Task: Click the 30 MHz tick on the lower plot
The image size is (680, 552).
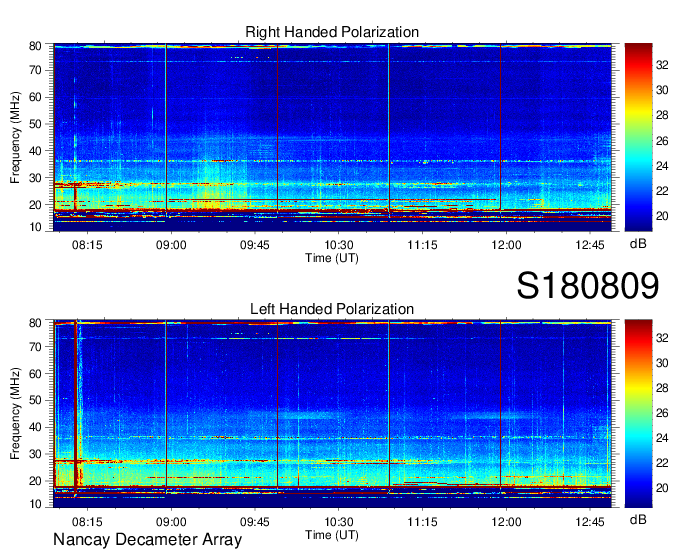Action: (35, 454)
